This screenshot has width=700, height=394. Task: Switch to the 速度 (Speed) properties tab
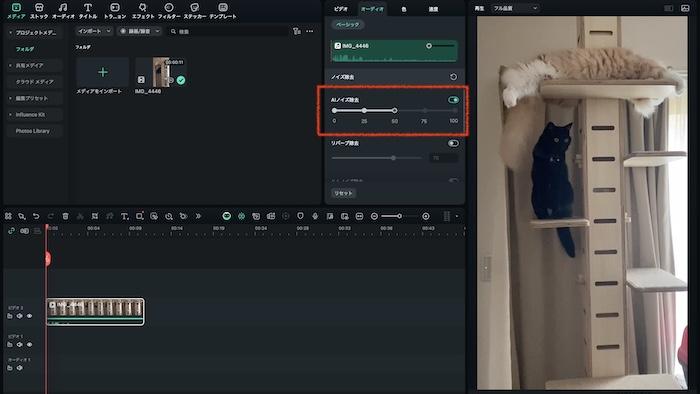click(x=433, y=9)
